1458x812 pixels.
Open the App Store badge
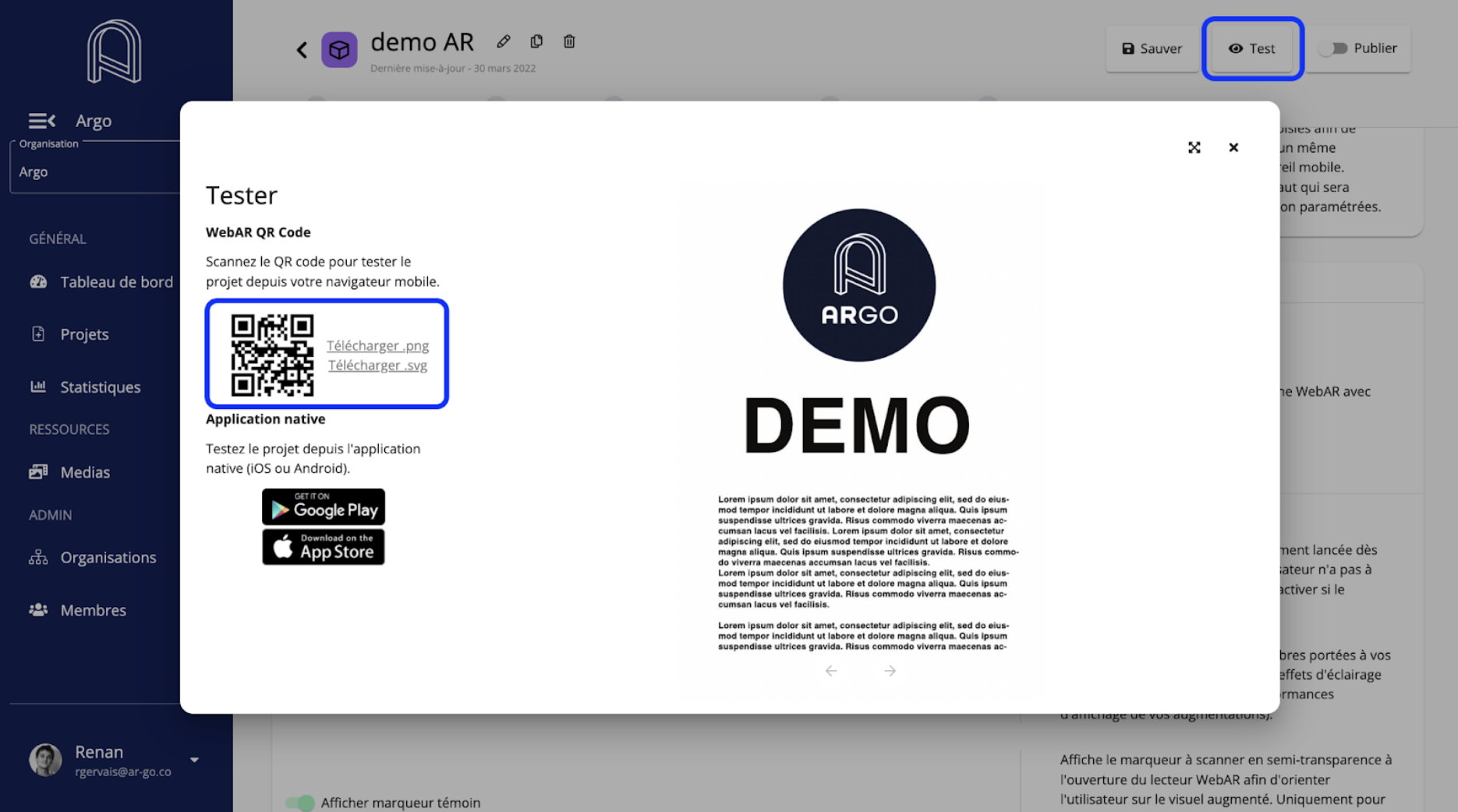[x=324, y=547]
